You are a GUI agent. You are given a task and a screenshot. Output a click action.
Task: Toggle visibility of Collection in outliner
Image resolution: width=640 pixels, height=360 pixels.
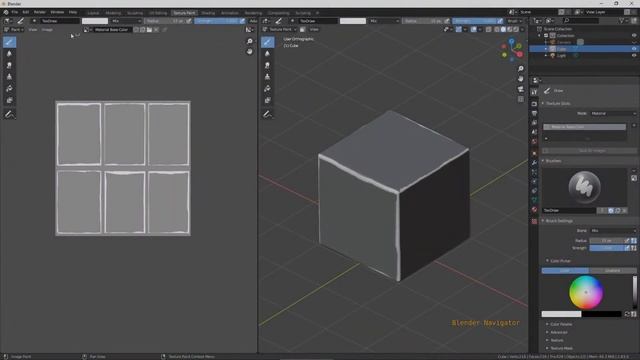click(634, 36)
